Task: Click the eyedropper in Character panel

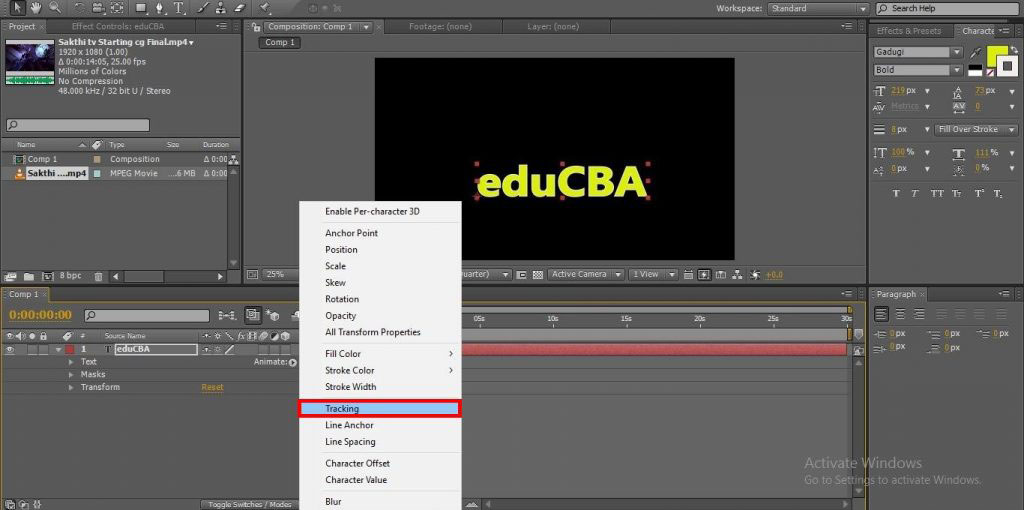Action: pyautogui.click(x=975, y=51)
